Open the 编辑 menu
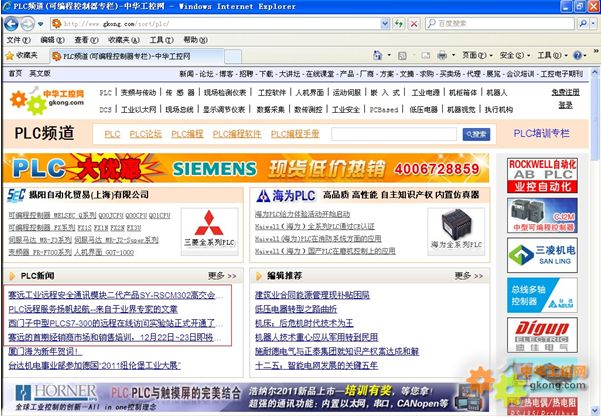Image resolution: width=601 pixels, height=417 pixels. tap(52, 40)
